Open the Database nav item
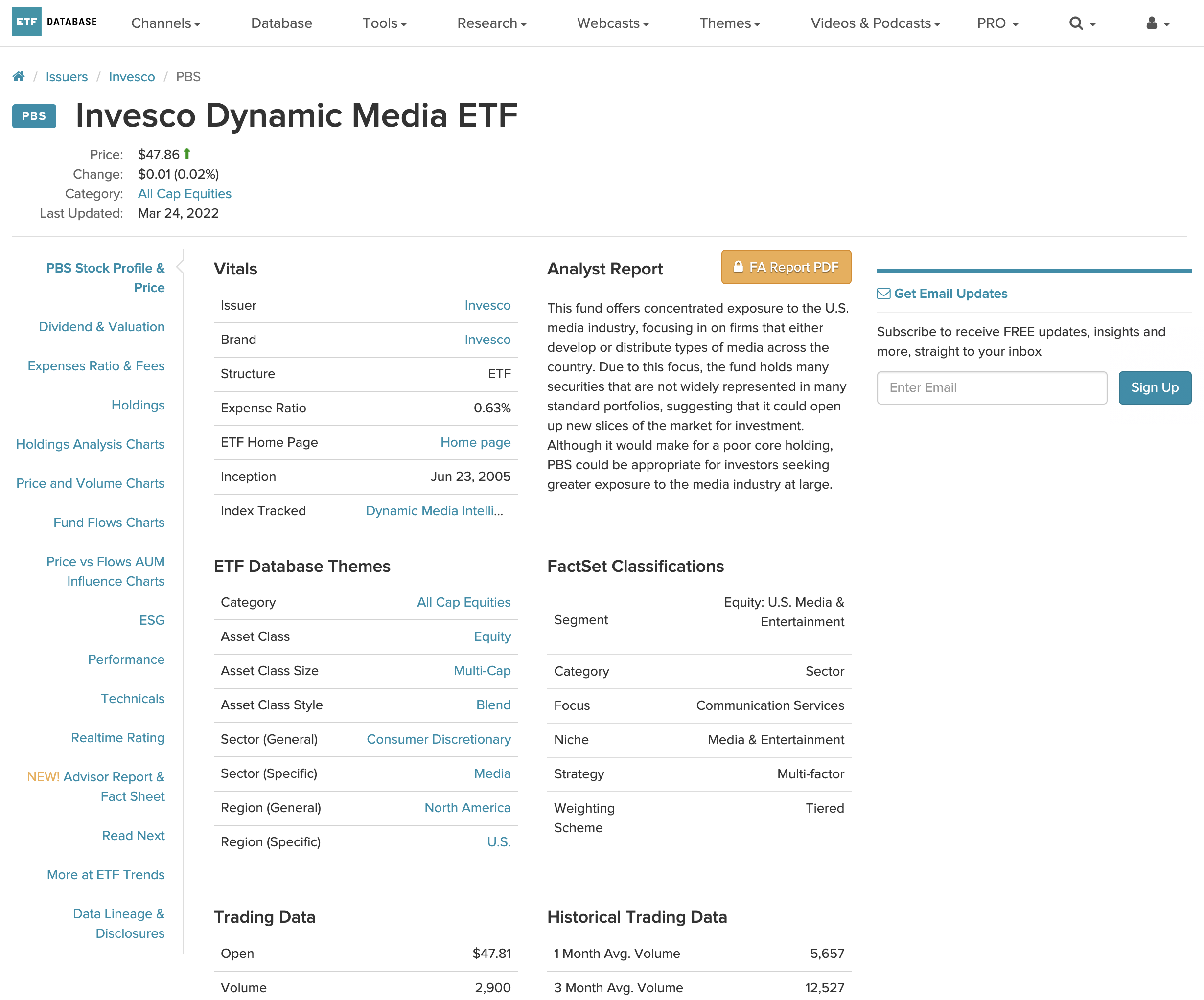This screenshot has width=1204, height=1000. (281, 23)
